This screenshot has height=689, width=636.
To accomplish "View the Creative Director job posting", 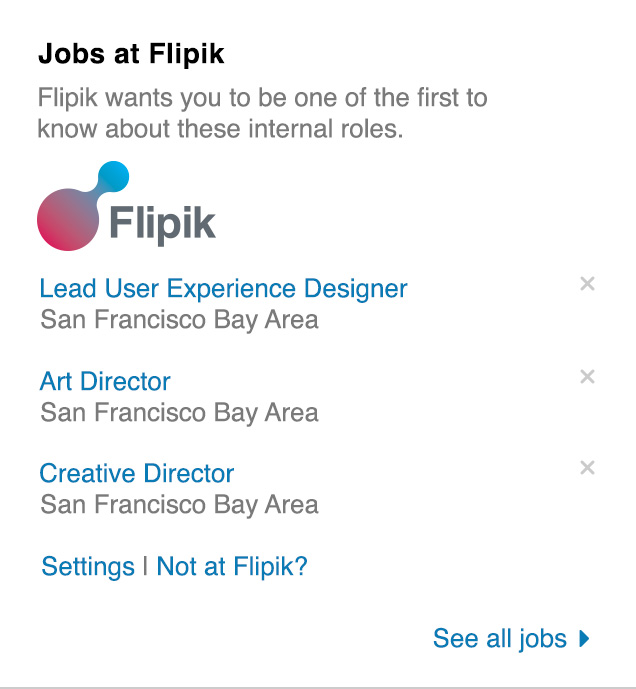I will pos(137,473).
